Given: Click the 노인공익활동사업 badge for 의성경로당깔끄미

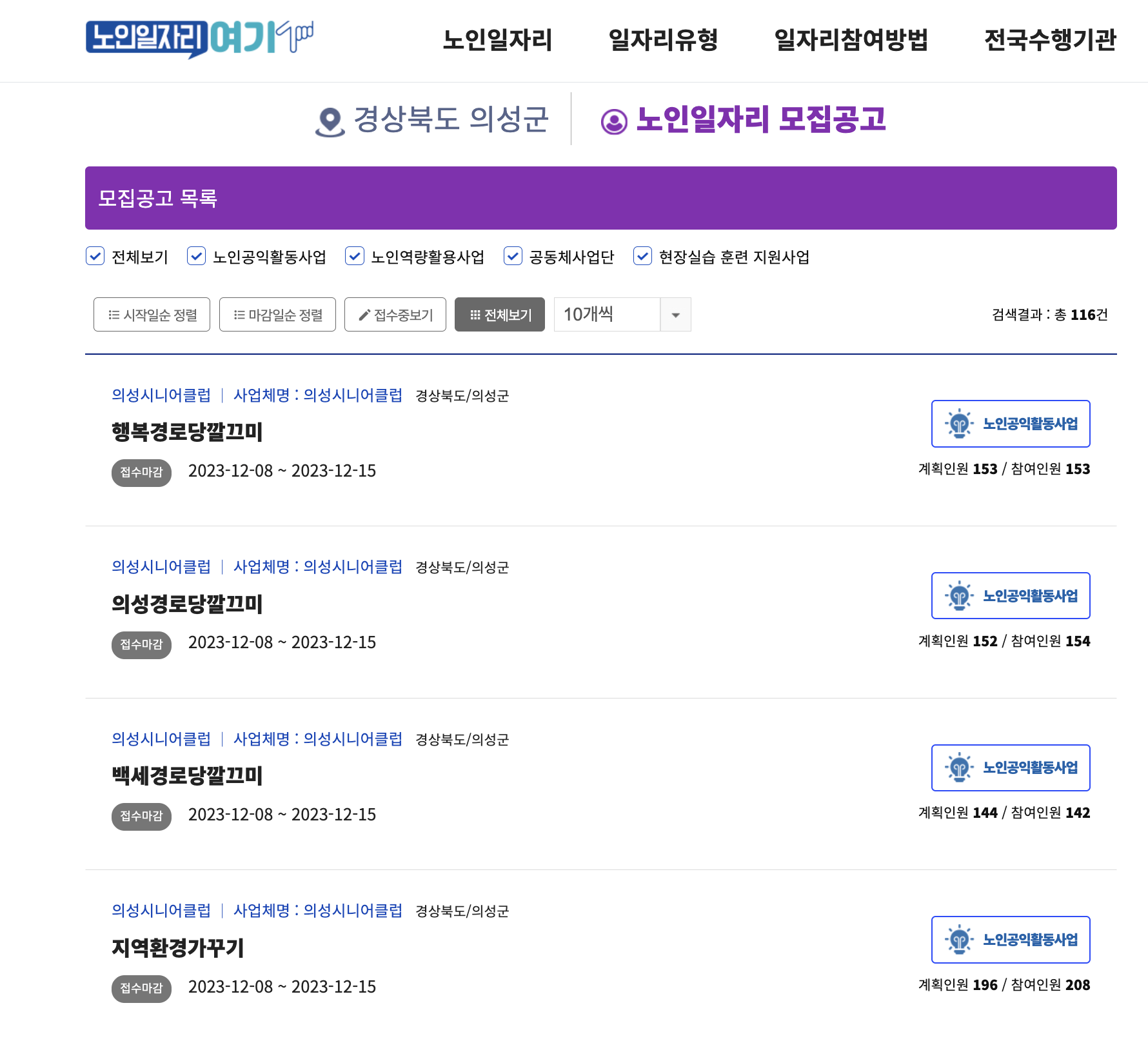Looking at the screenshot, I should click(x=1010, y=596).
